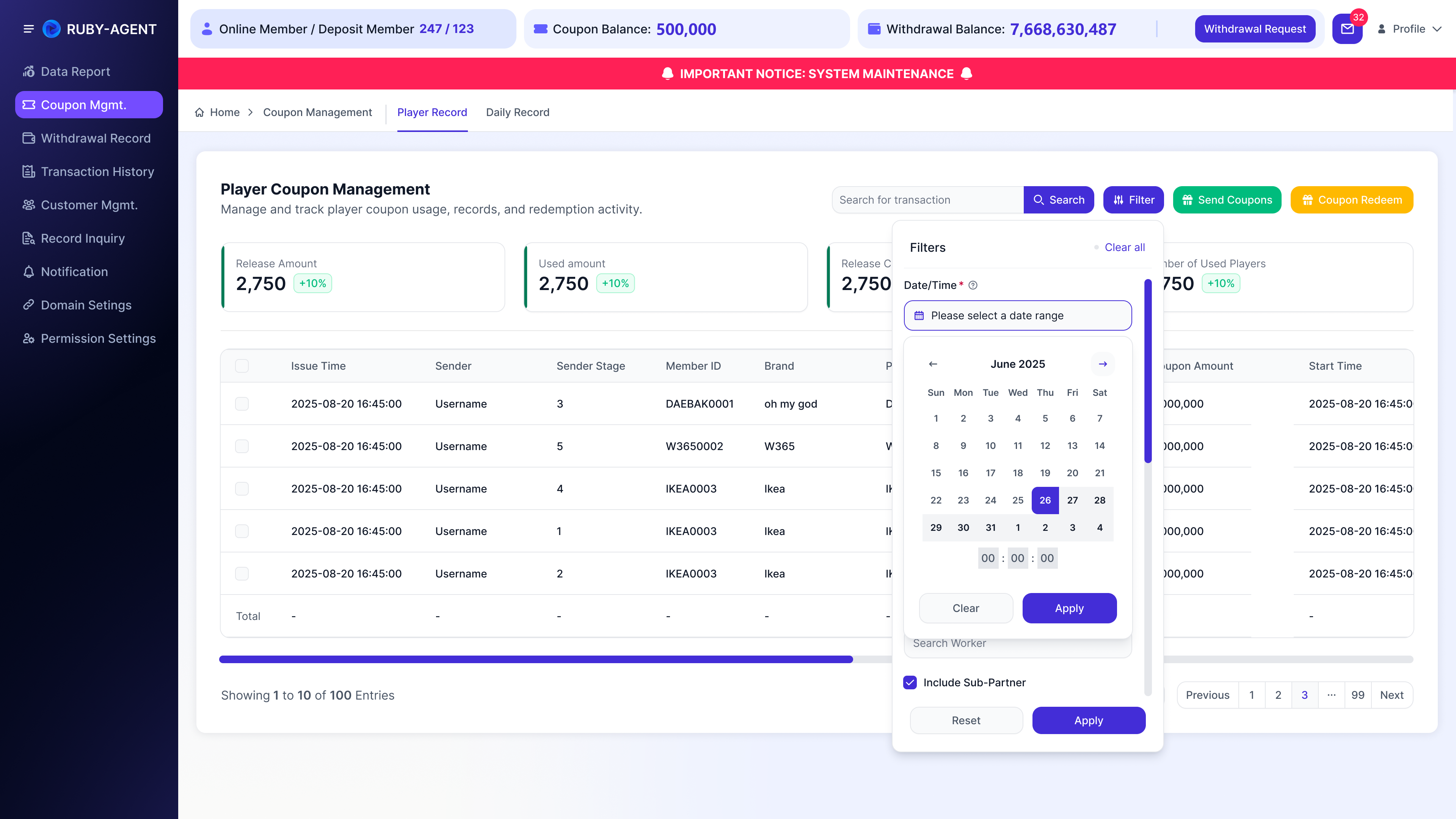Click the Data Report sidebar icon

[28, 71]
